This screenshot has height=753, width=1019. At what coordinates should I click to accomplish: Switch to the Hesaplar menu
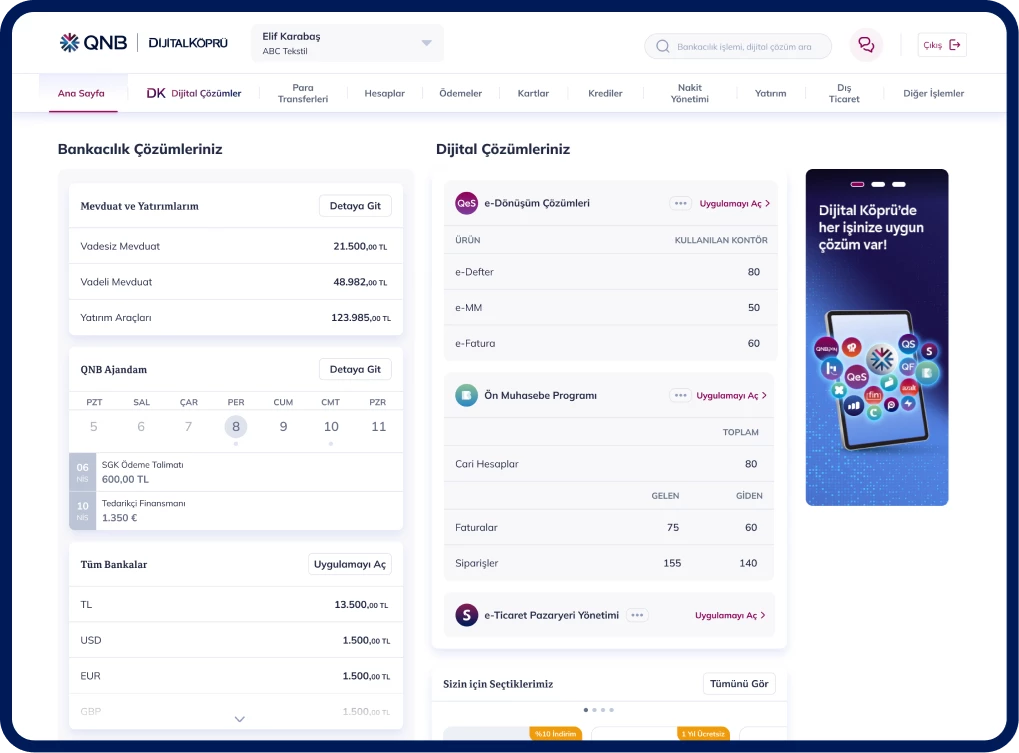(384, 93)
